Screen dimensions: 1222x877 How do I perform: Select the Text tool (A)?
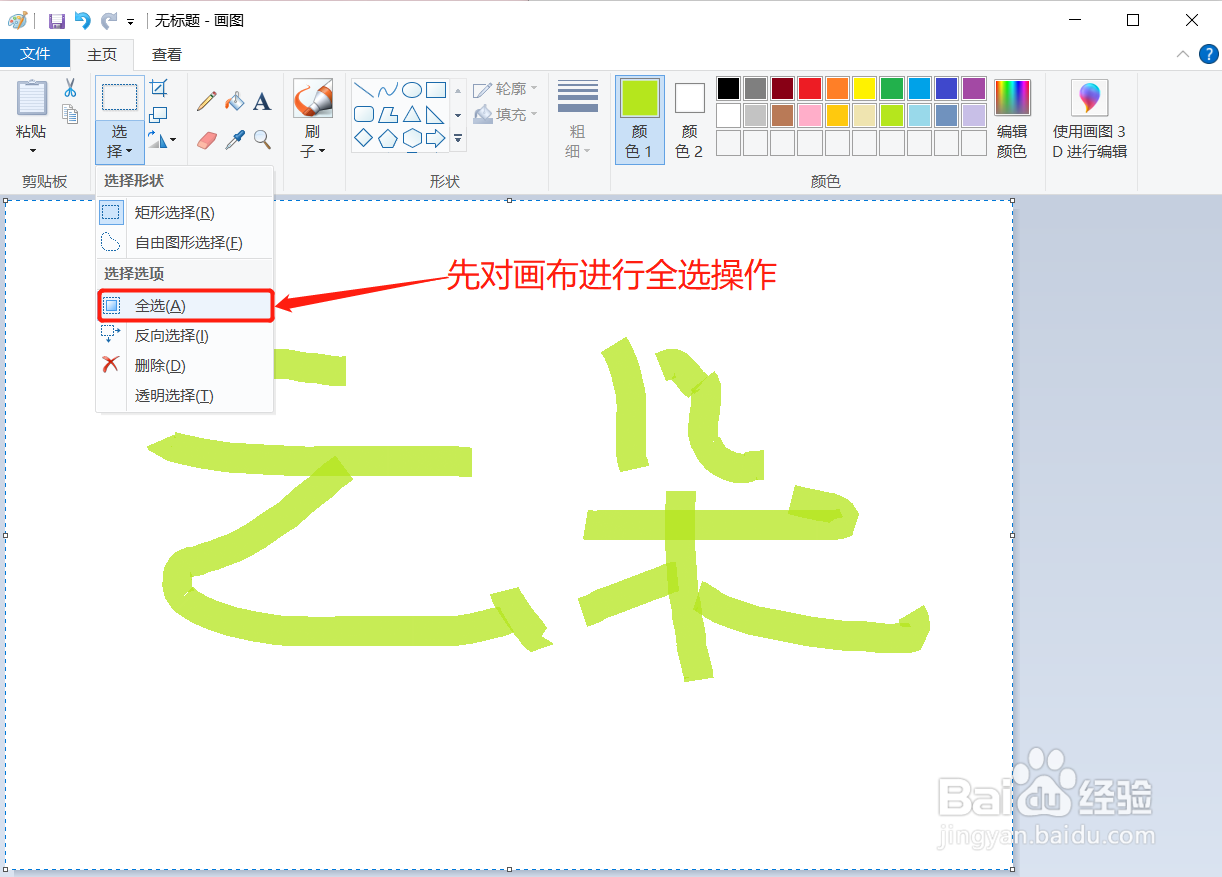pyautogui.click(x=262, y=101)
